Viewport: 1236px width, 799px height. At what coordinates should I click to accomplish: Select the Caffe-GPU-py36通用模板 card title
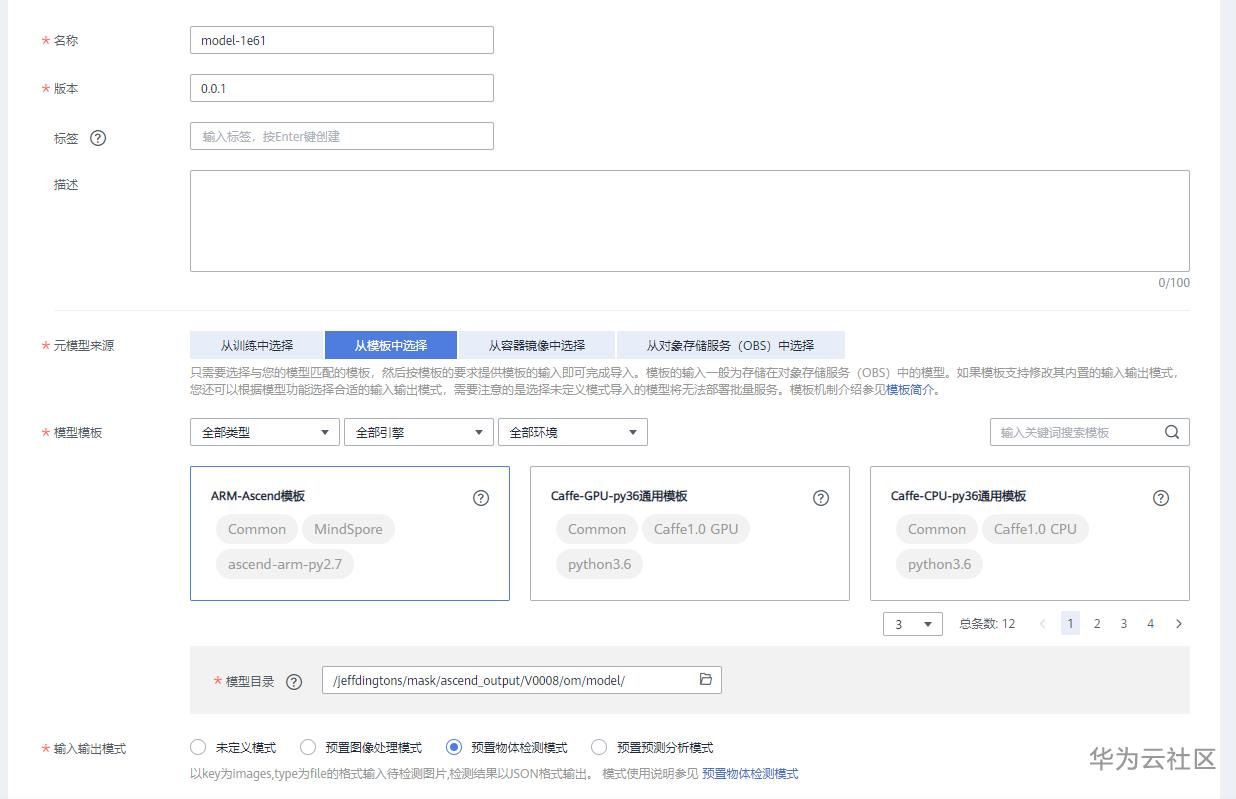619,496
